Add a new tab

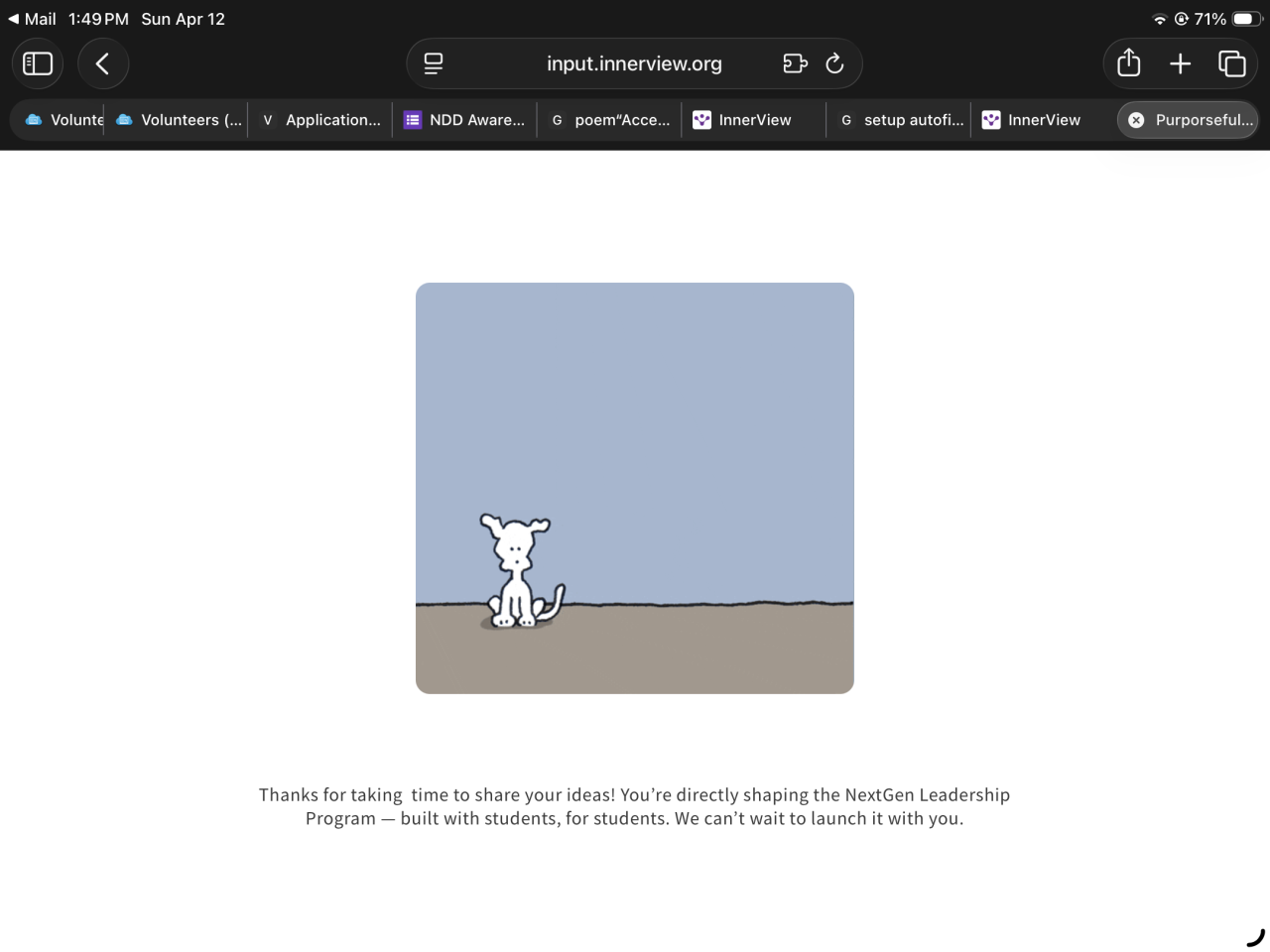click(x=1180, y=64)
